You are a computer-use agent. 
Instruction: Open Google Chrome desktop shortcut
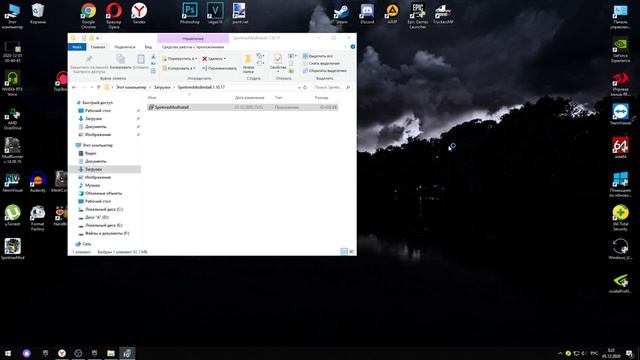[x=88, y=16]
